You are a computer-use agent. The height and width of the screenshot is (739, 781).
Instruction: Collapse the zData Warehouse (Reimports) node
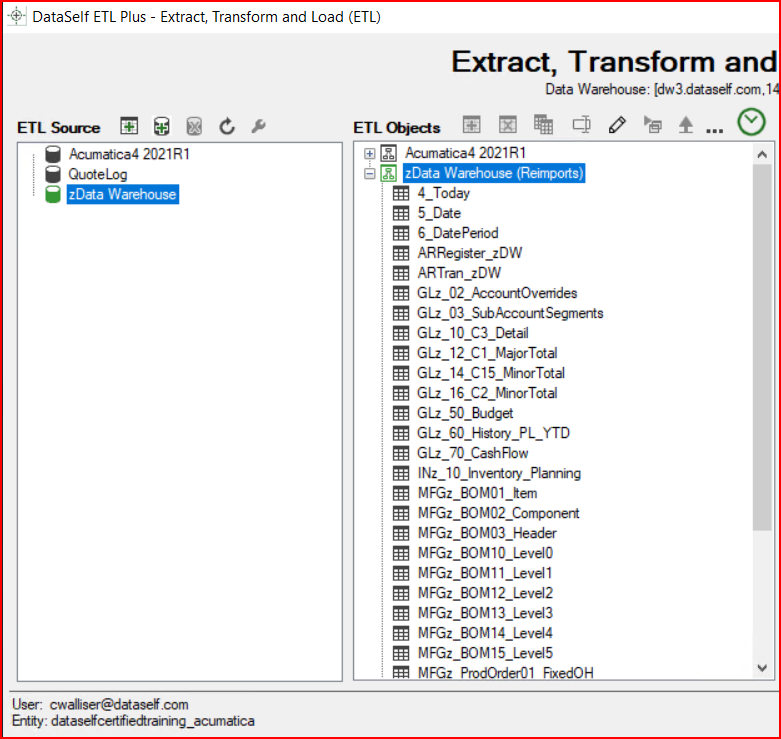(x=370, y=173)
